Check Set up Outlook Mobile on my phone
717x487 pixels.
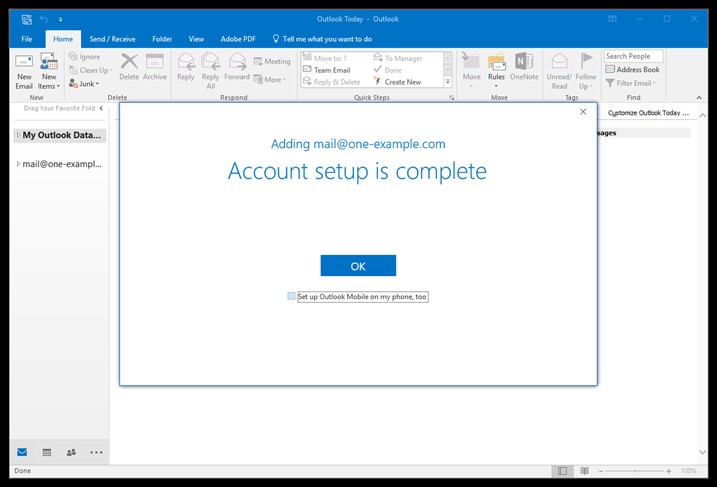291,296
